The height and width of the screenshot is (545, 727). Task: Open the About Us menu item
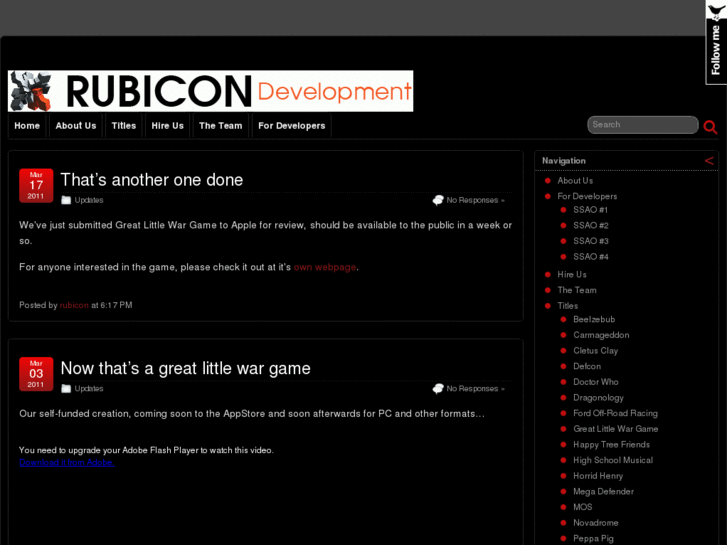click(x=76, y=126)
